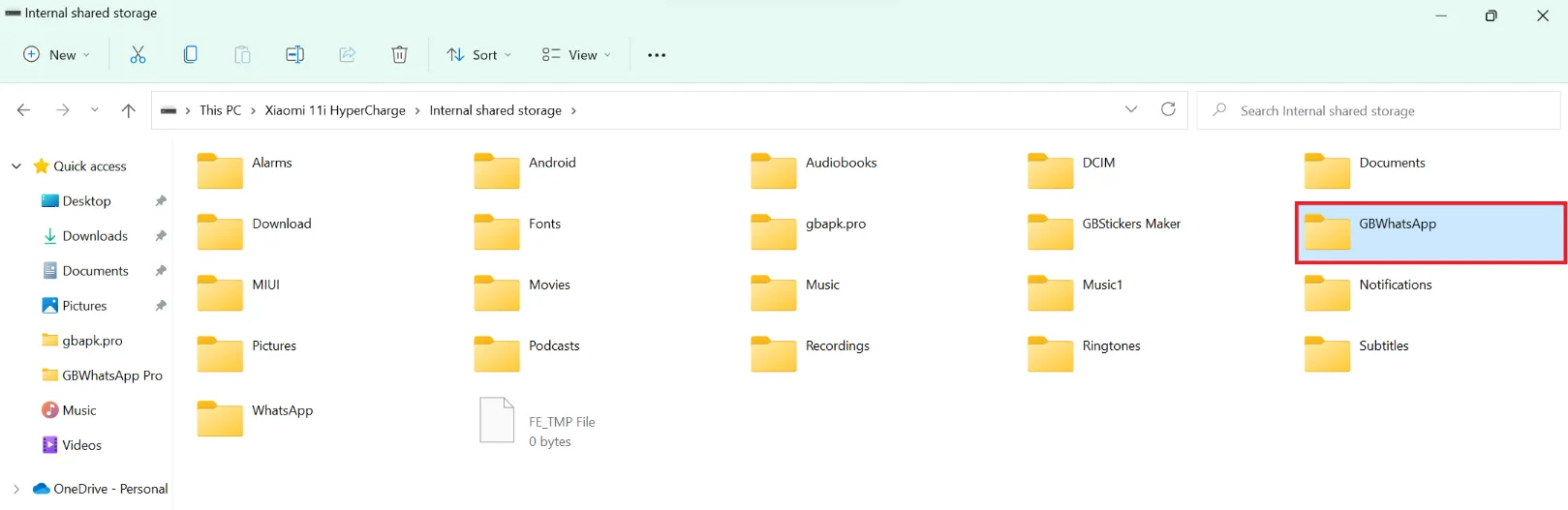Open the Sort dropdown menu
1568x510 pixels.
pyautogui.click(x=479, y=55)
